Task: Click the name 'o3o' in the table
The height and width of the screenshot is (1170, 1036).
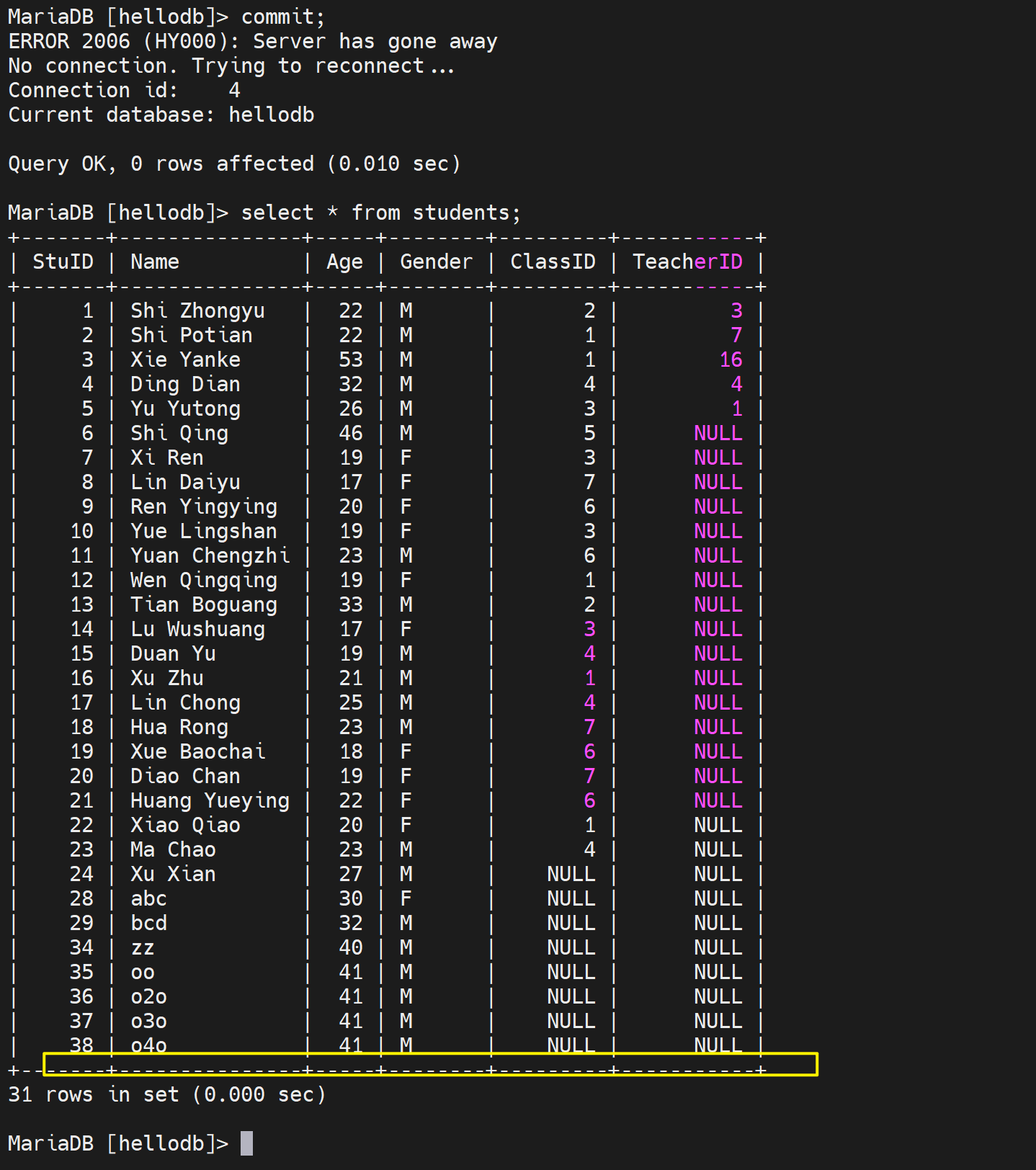Action: pyautogui.click(x=148, y=1021)
